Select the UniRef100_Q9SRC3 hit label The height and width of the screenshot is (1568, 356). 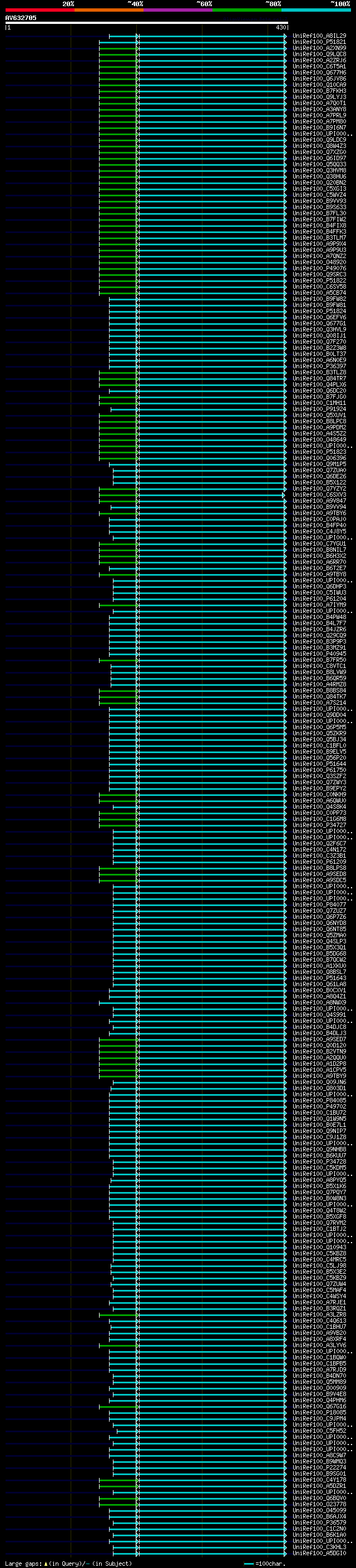pyautogui.click(x=319, y=275)
